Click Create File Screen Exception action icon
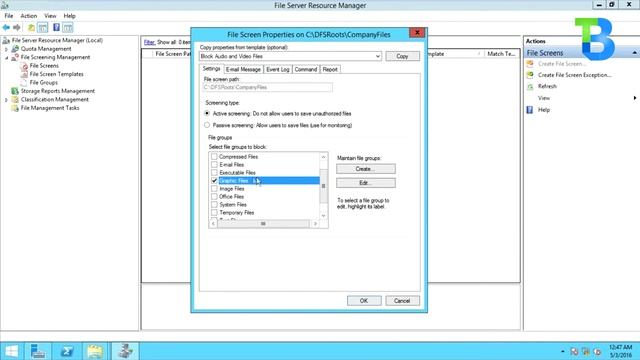The height and width of the screenshot is (360, 640). [530, 75]
